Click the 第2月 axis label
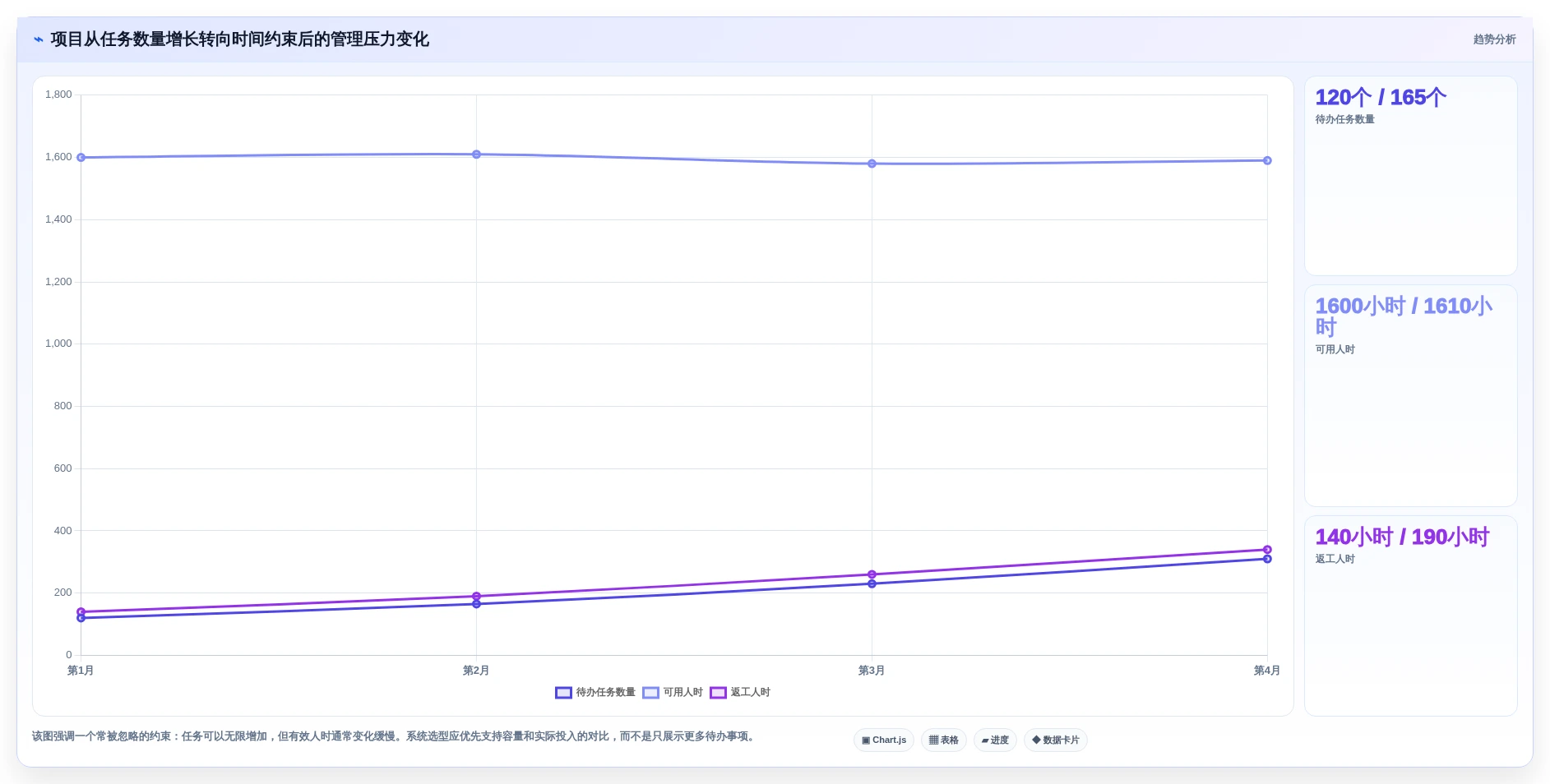The width and height of the screenshot is (1550, 784). point(476,671)
